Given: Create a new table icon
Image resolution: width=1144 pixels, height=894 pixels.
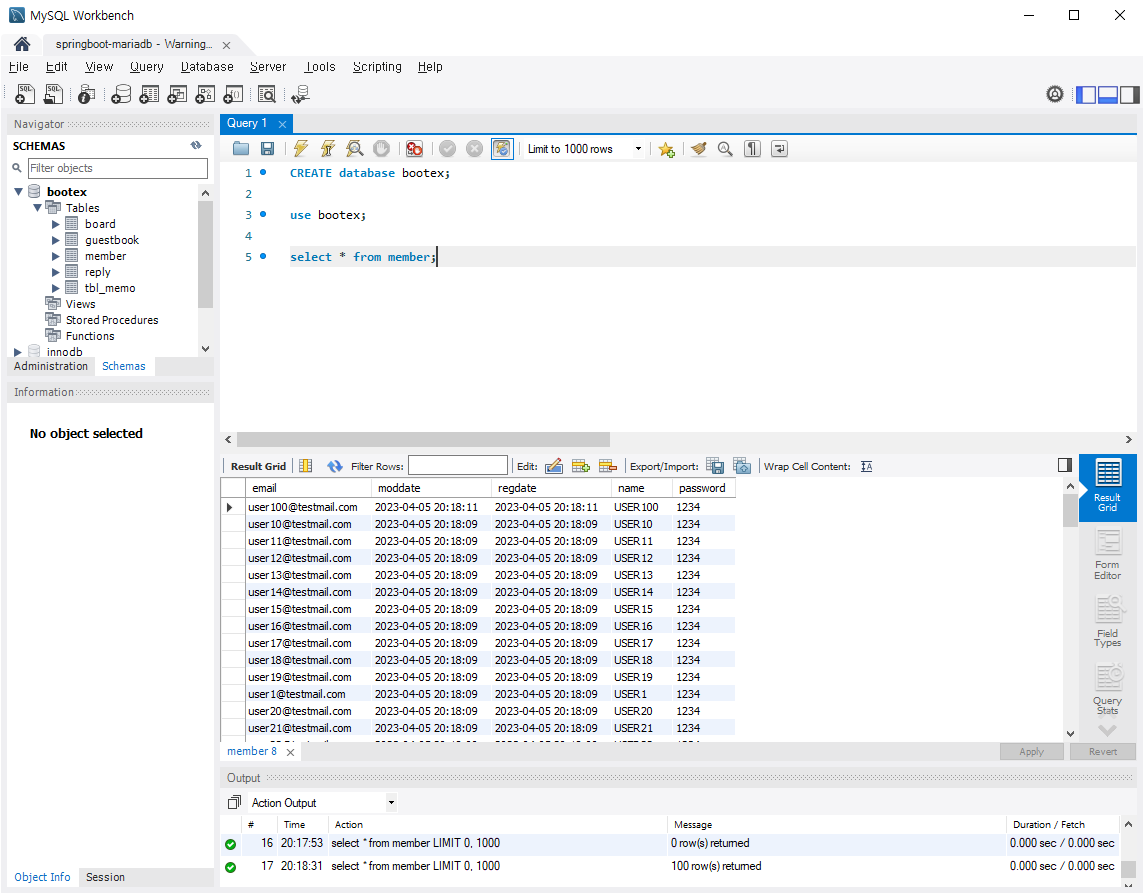Looking at the screenshot, I should (149, 94).
